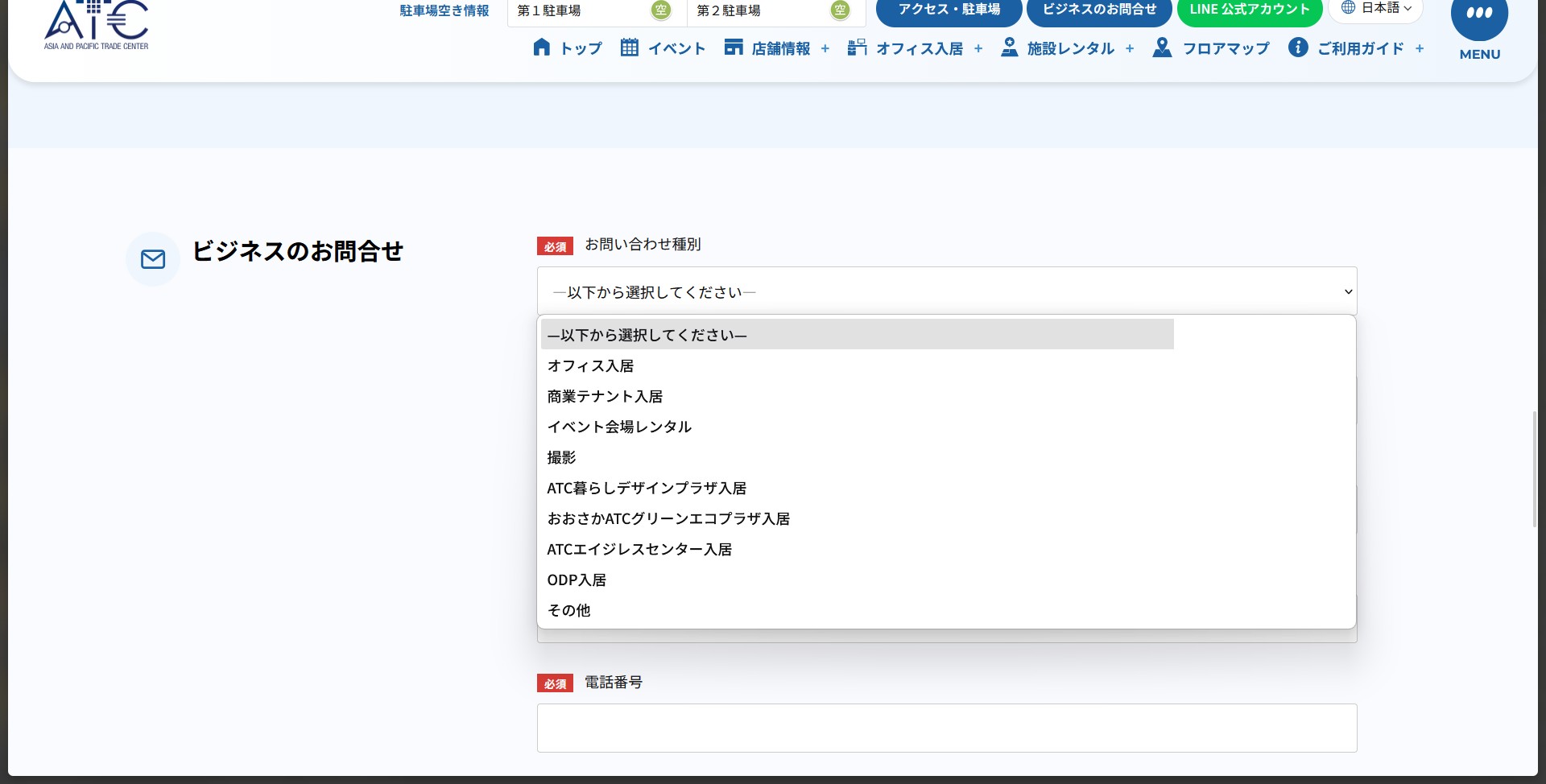Viewport: 1546px width, 784px height.
Task: Click the office icon beside オフィス入居
Action: tap(857, 47)
